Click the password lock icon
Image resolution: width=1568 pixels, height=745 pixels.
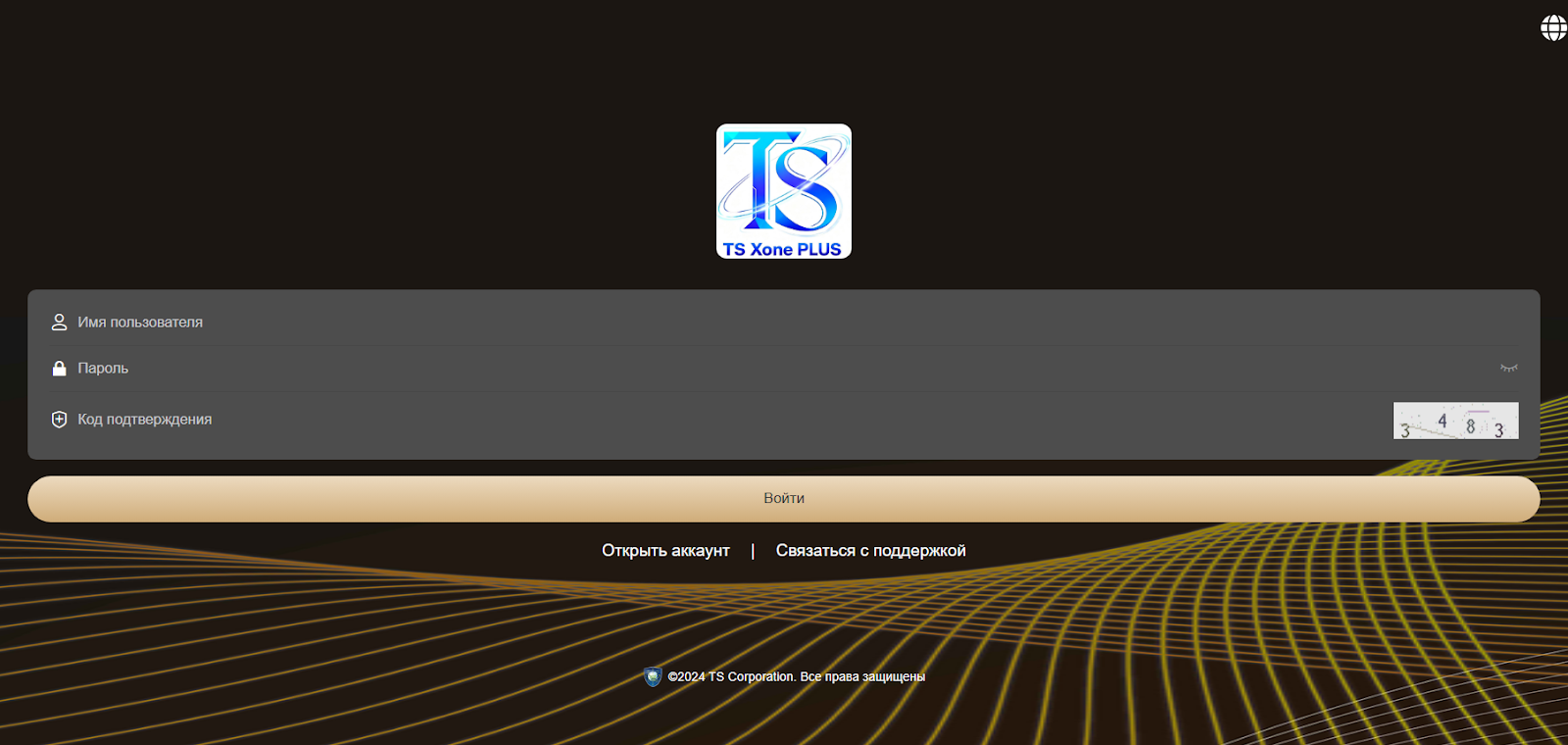59,368
